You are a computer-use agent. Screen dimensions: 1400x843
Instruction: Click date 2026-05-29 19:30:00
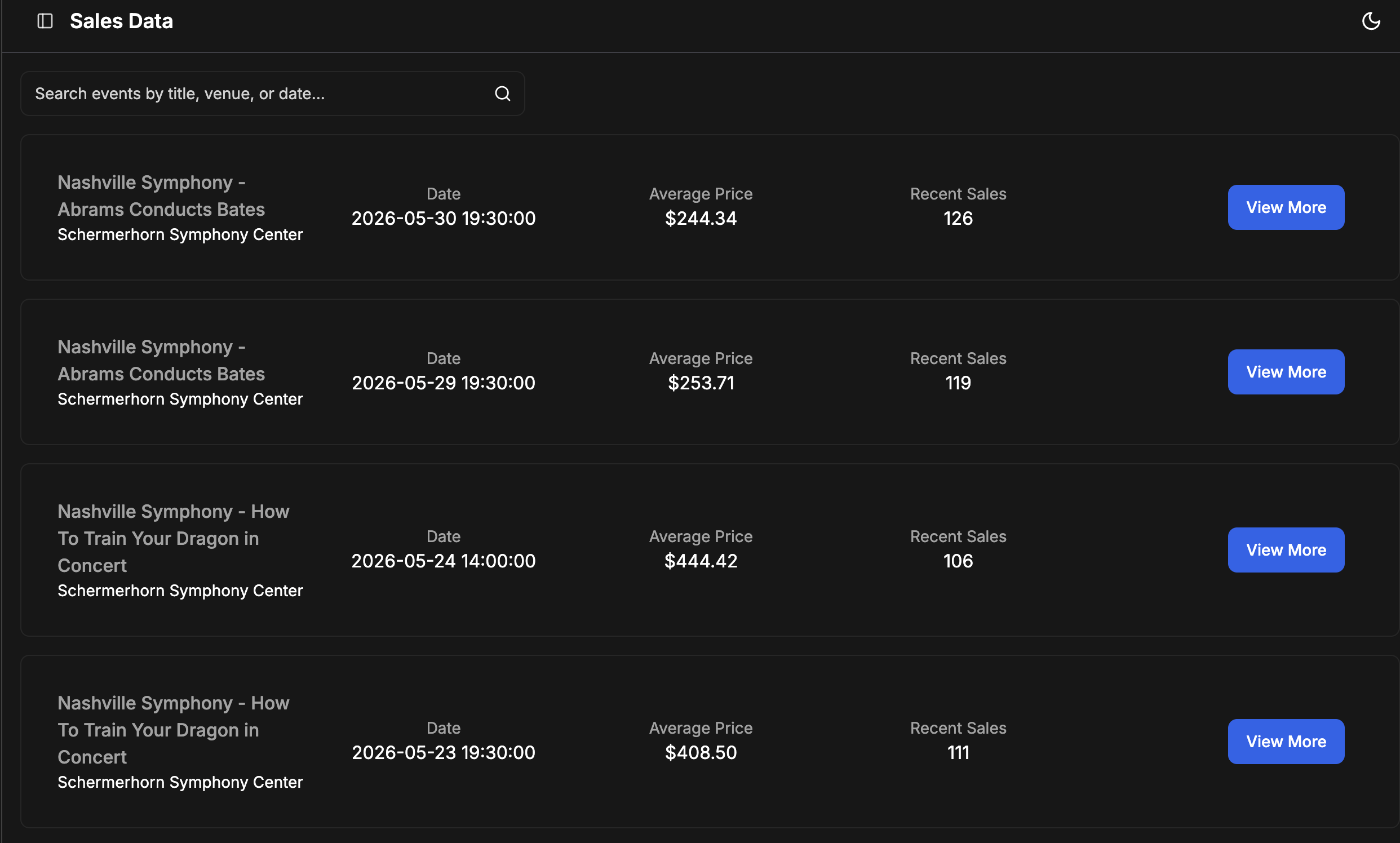pyautogui.click(x=443, y=383)
